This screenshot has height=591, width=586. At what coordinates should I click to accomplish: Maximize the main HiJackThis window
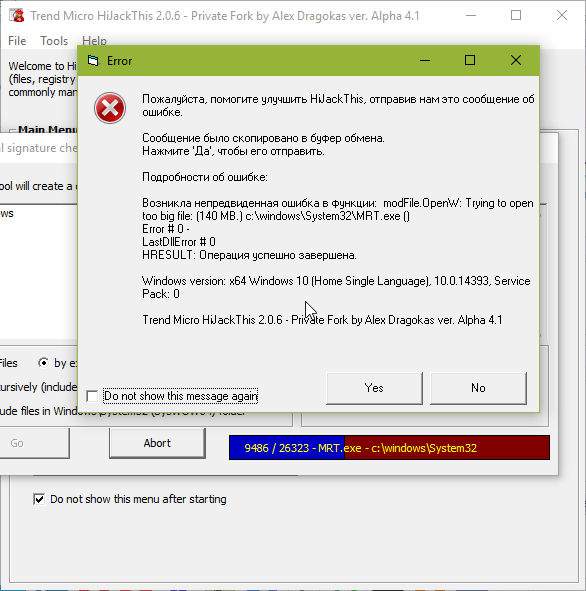pyautogui.click(x=516, y=15)
